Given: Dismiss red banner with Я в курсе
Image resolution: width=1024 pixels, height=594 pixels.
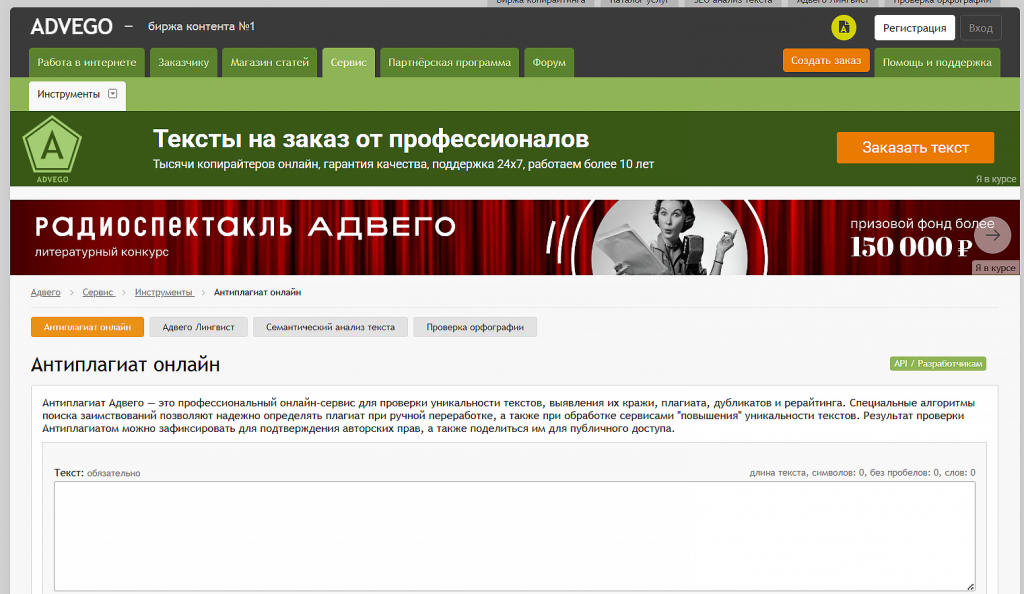Looking at the screenshot, I should click(x=995, y=268).
